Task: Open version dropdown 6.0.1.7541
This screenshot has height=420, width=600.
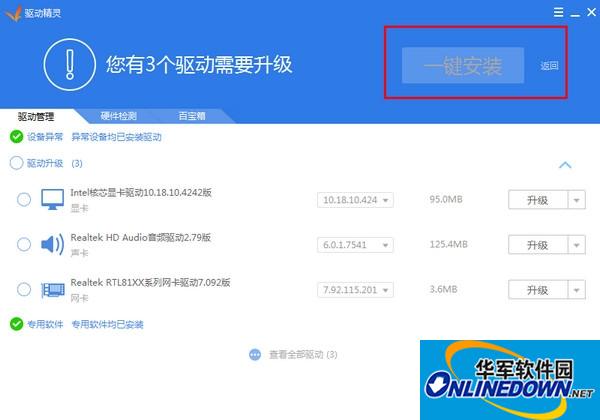Action: [x=355, y=245]
